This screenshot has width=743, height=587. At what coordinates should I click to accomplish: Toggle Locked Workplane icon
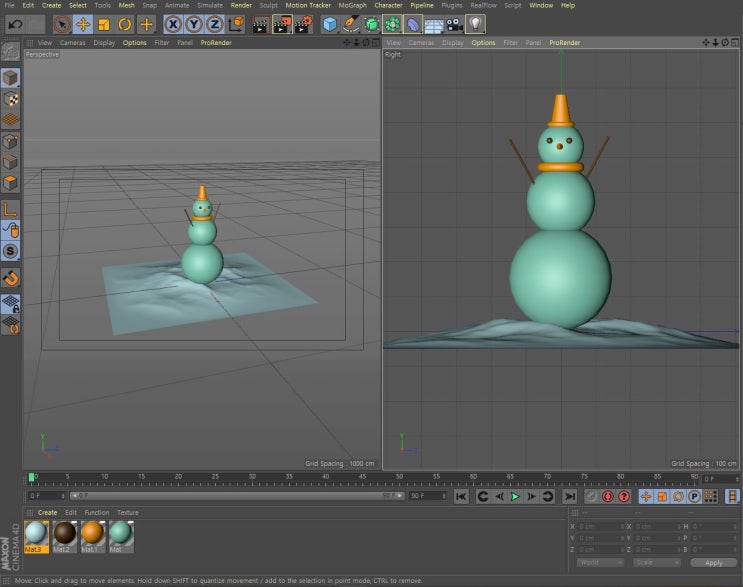coord(10,304)
